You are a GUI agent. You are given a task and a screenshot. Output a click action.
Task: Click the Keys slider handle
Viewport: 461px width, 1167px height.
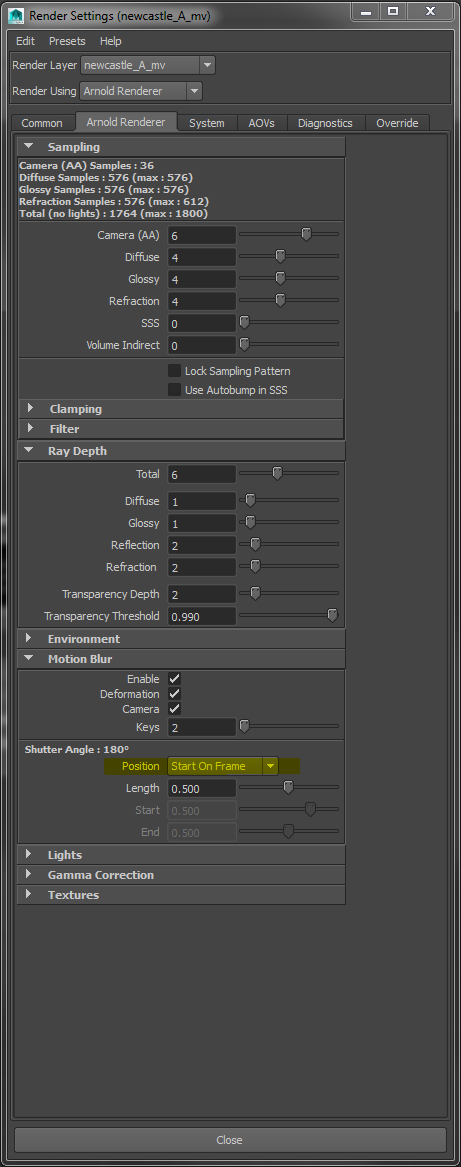244,726
